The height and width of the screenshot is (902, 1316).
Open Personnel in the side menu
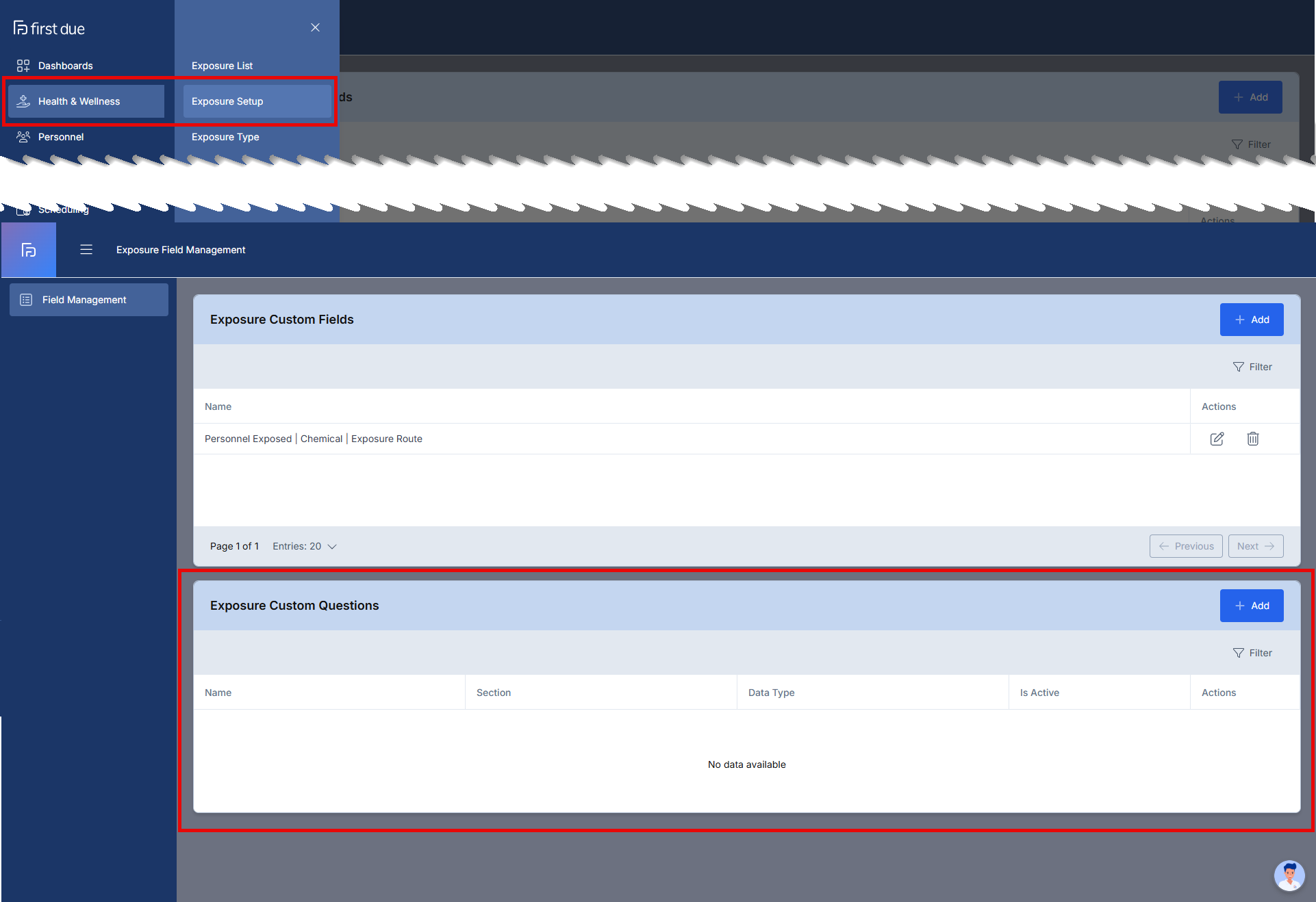(x=61, y=137)
